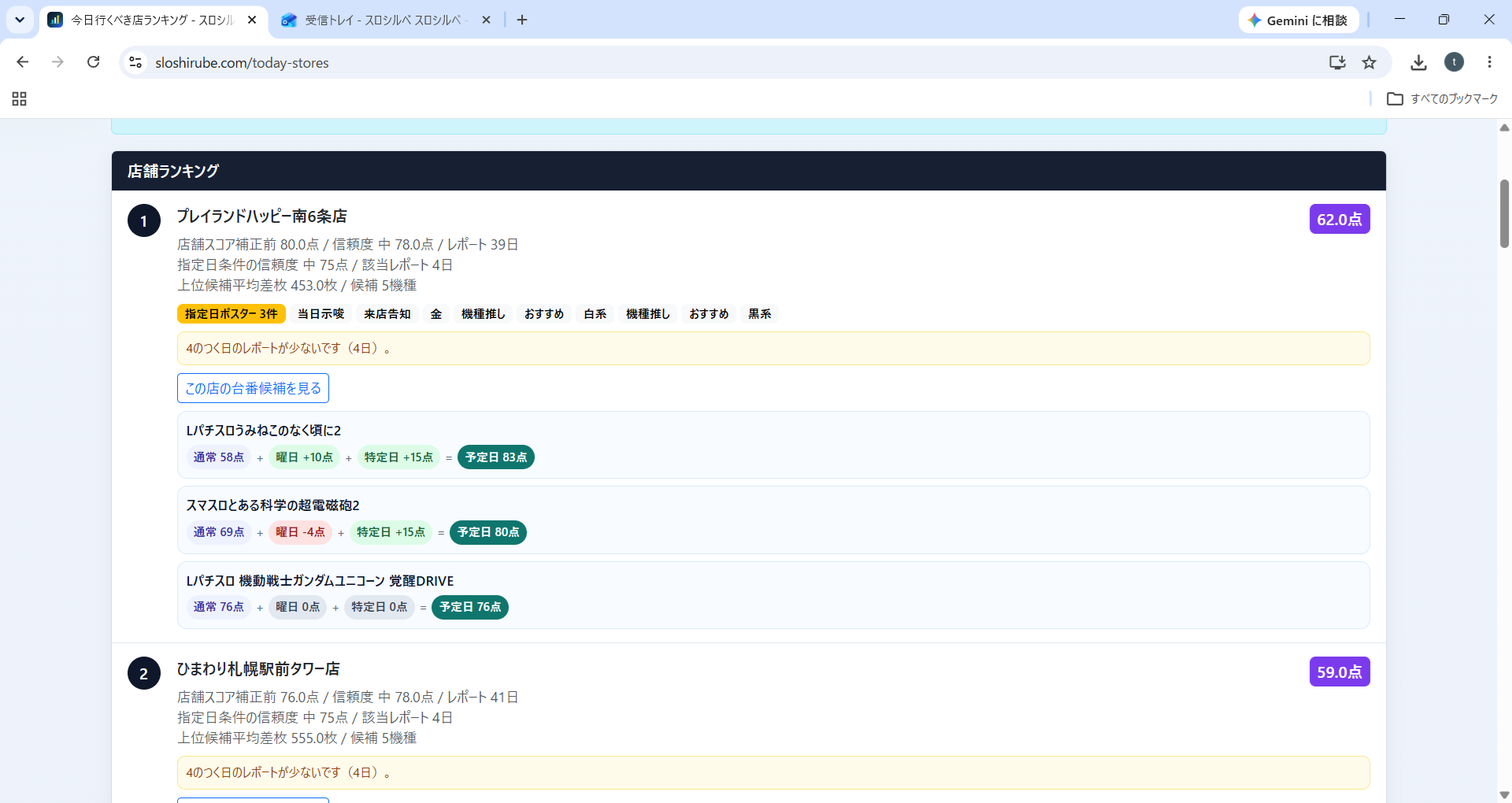Click the install app icon in address bar

point(1337,62)
